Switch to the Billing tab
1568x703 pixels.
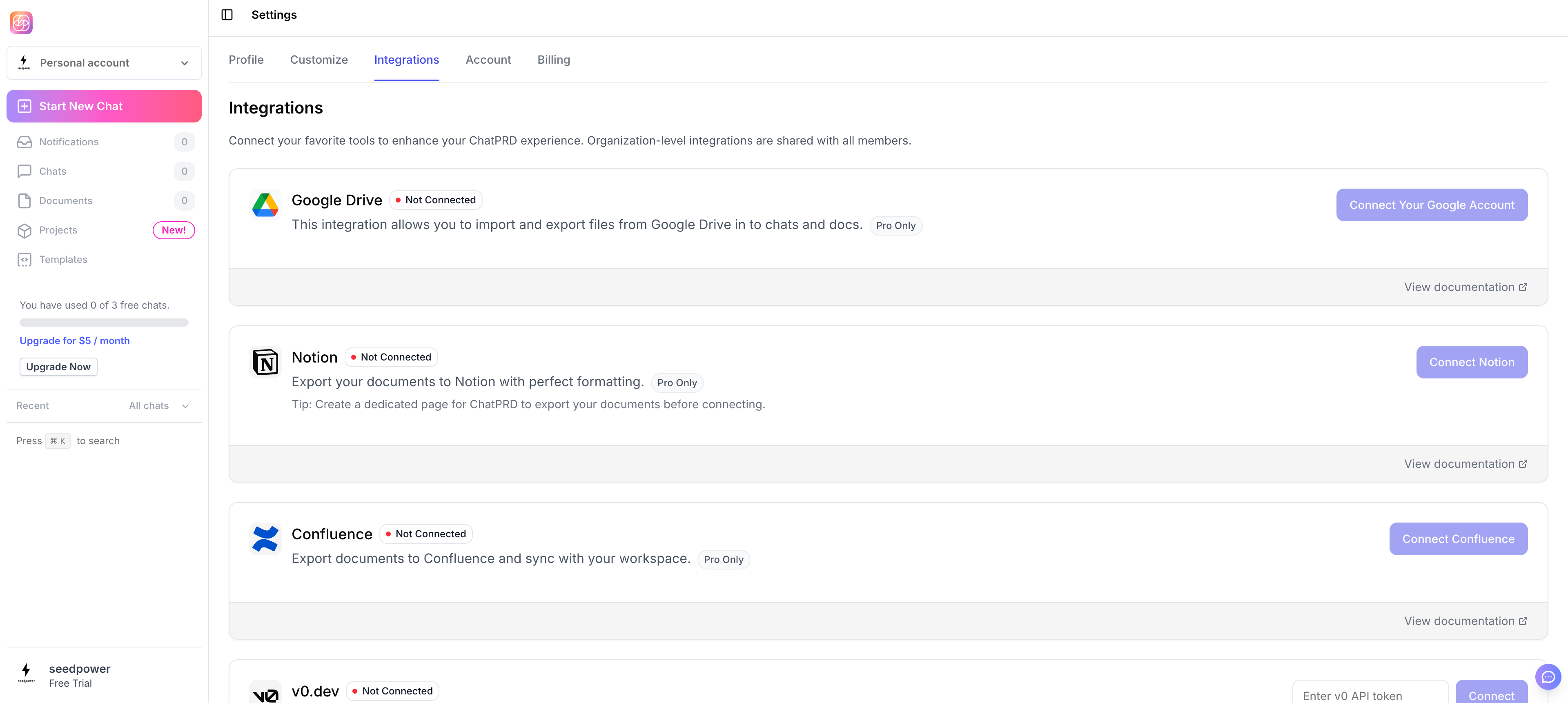pos(553,60)
